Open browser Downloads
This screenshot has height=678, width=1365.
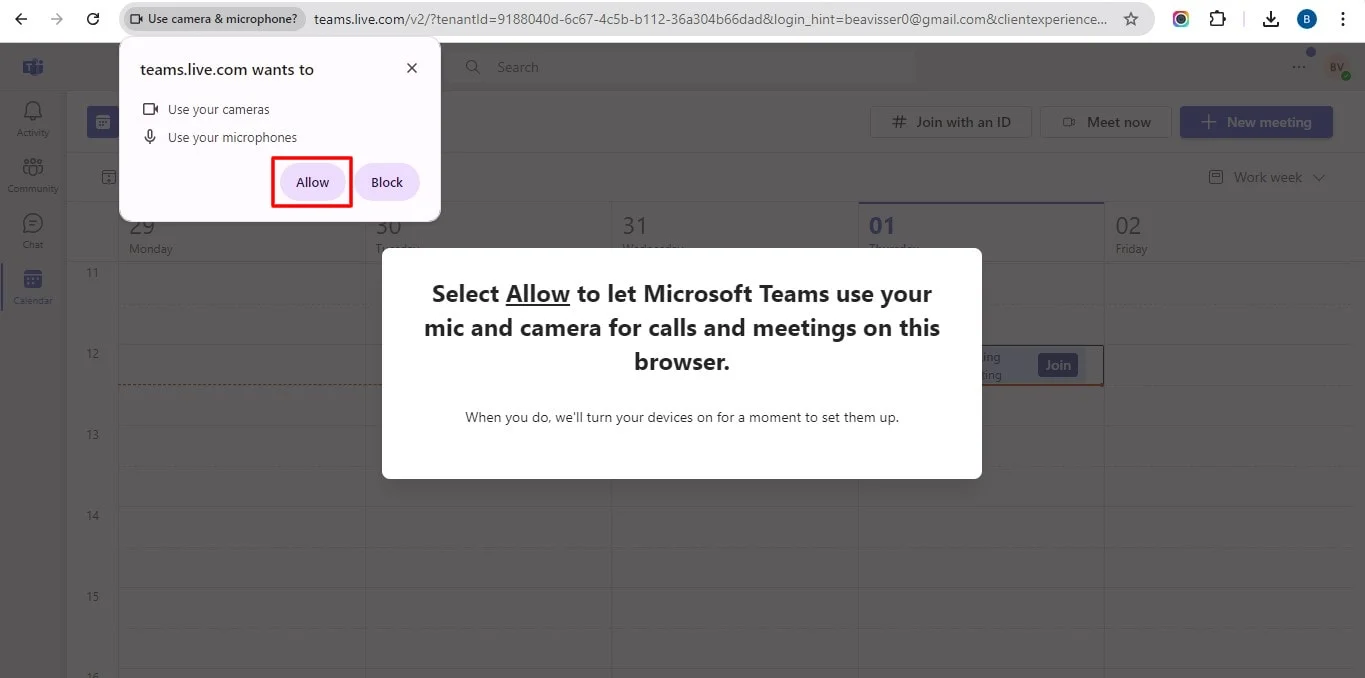[1271, 19]
